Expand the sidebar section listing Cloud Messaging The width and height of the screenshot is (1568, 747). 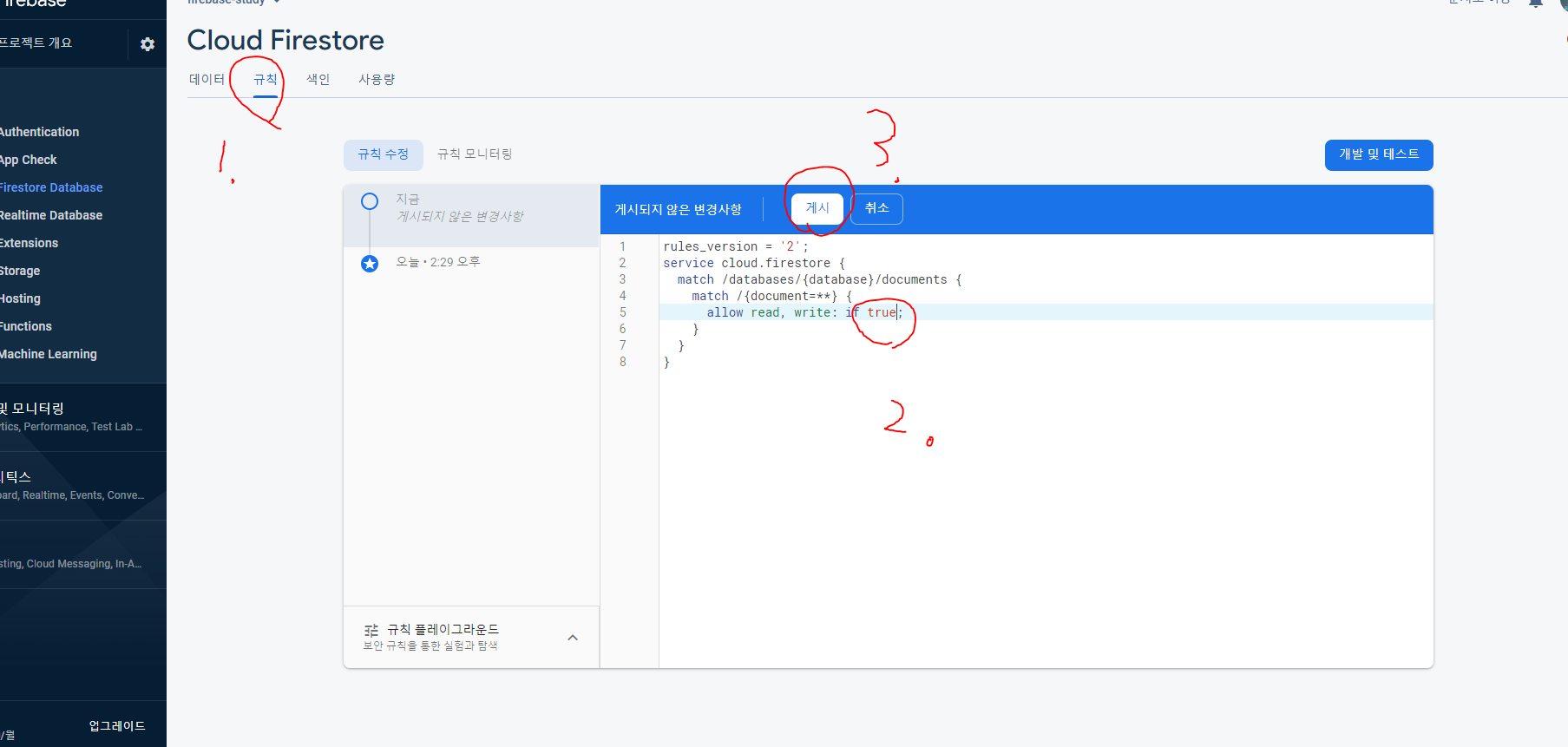(83, 554)
